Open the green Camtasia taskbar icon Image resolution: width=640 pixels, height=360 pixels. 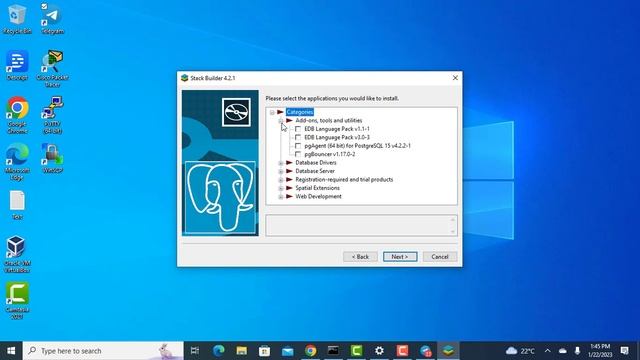coord(356,351)
